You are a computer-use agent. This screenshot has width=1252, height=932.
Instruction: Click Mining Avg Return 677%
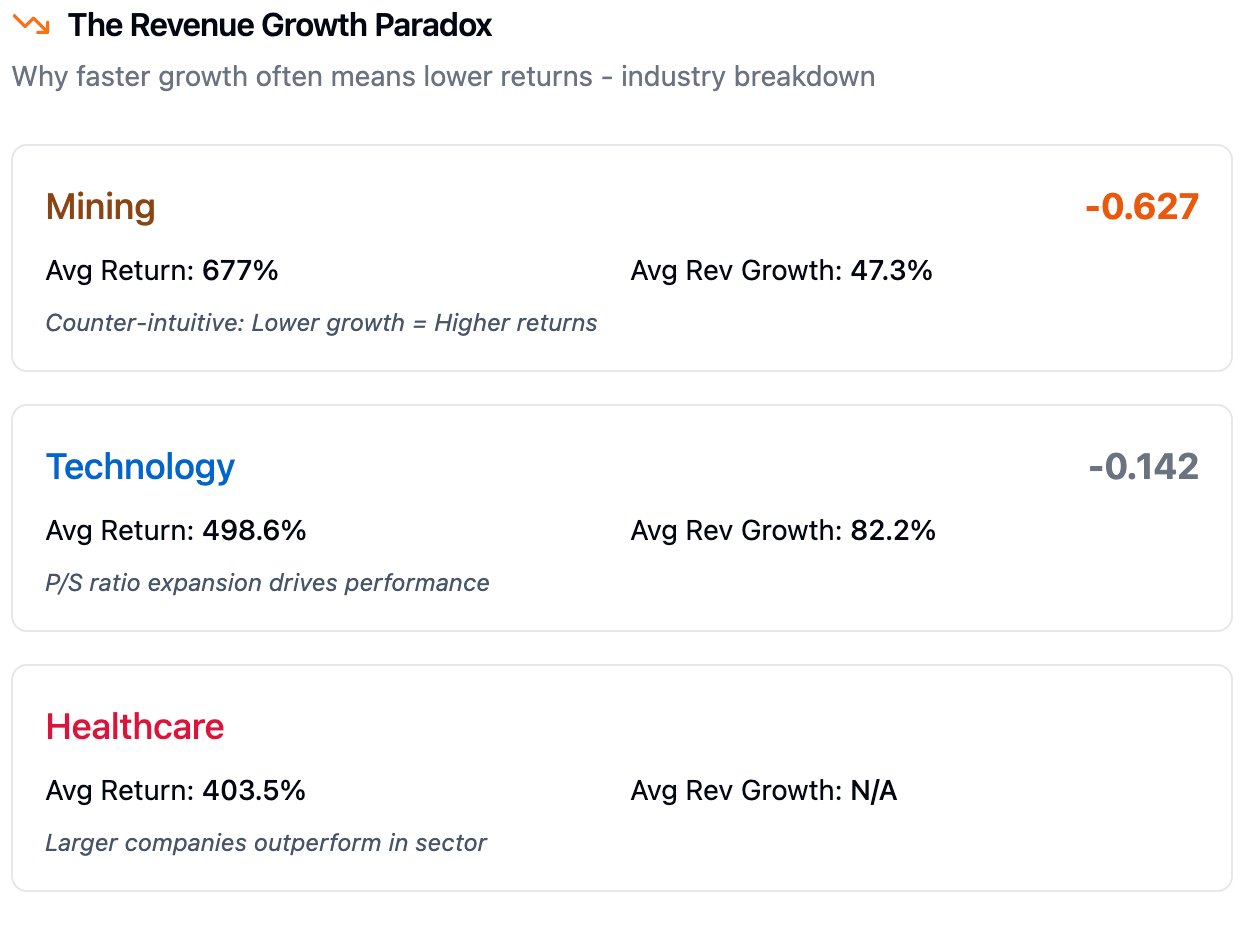[x=162, y=271]
